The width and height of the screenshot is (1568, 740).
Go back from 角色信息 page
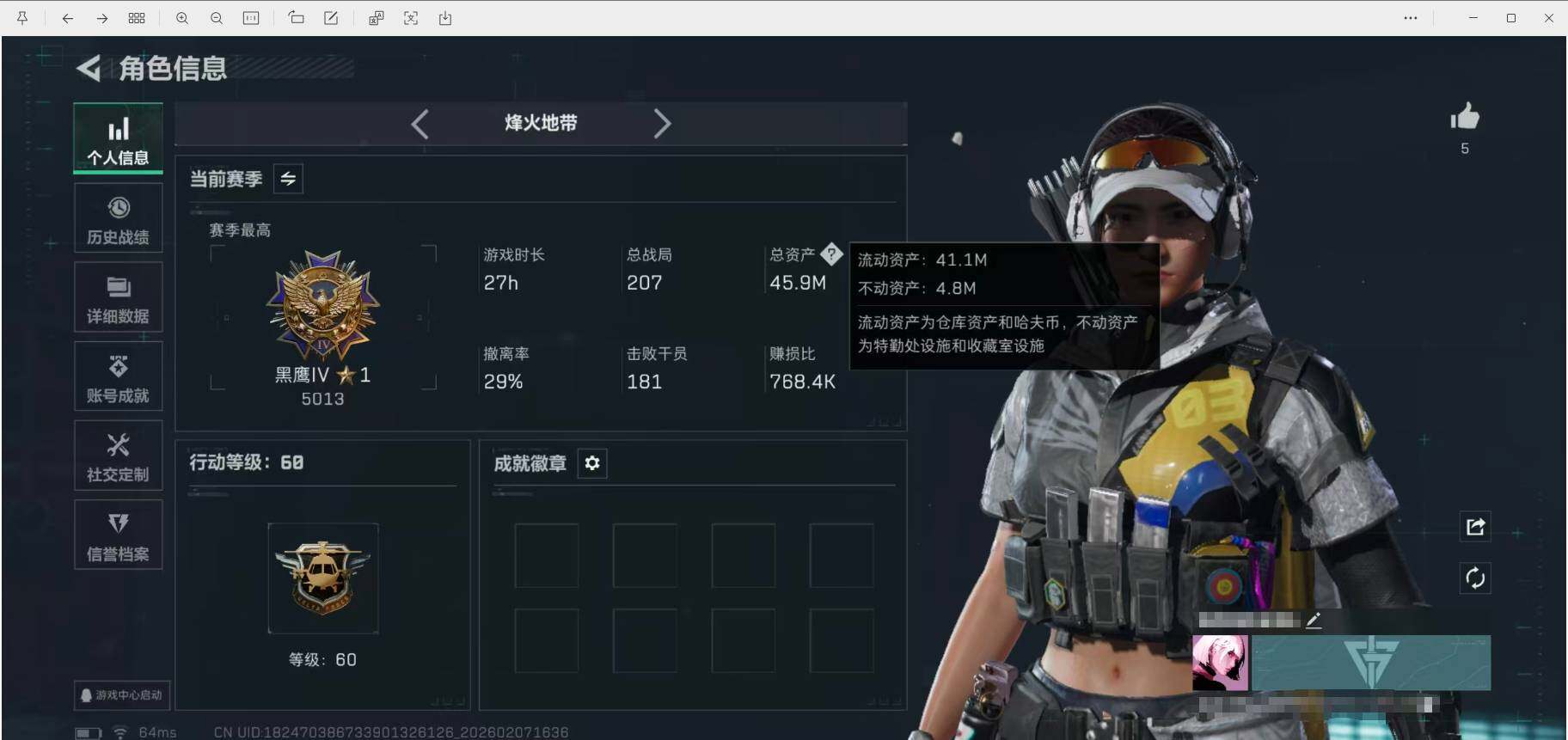[89, 68]
